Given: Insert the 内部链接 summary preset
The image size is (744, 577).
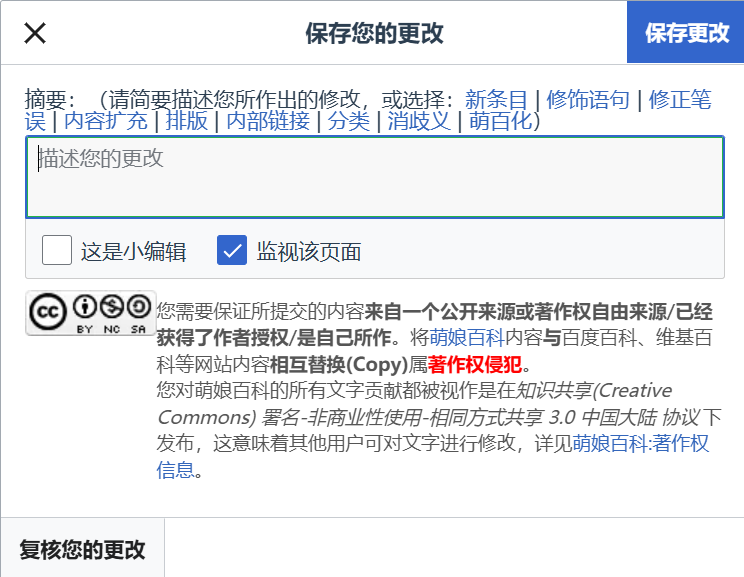Looking at the screenshot, I should pos(268,122).
